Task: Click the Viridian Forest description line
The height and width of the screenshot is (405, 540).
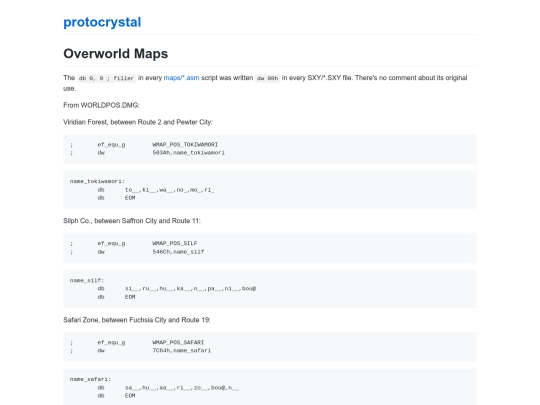Action: pyautogui.click(x=138, y=122)
